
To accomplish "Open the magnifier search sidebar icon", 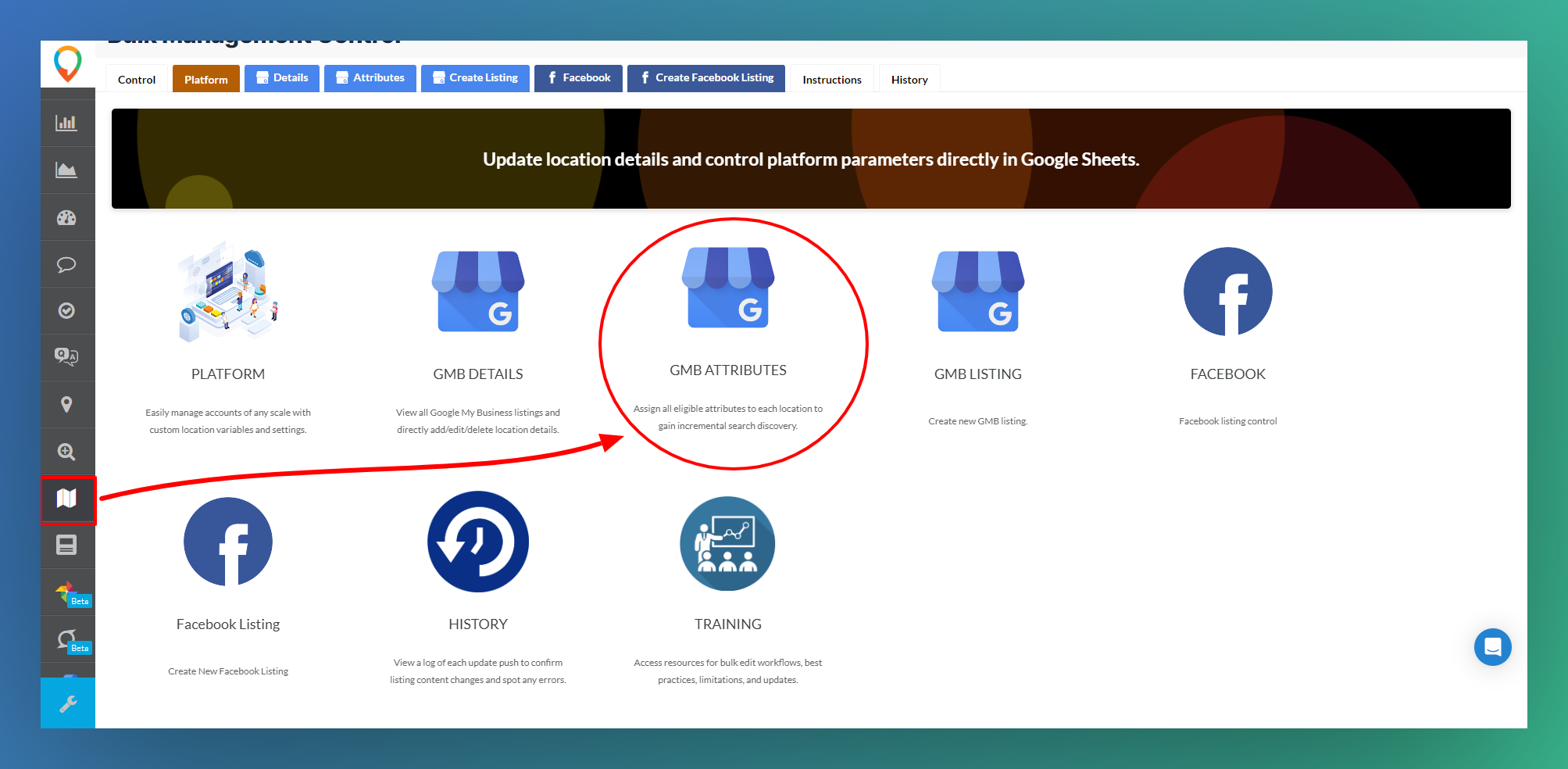I will (x=66, y=452).
